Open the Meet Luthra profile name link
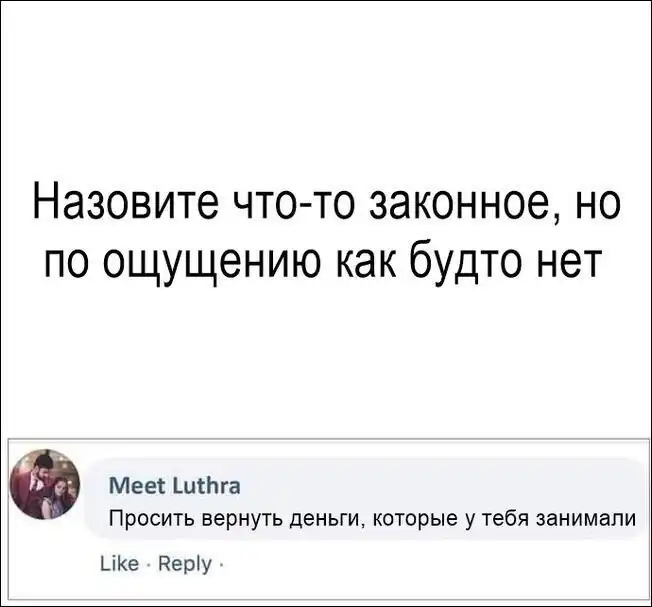Viewport: 652px width, 607px height. tap(173, 486)
